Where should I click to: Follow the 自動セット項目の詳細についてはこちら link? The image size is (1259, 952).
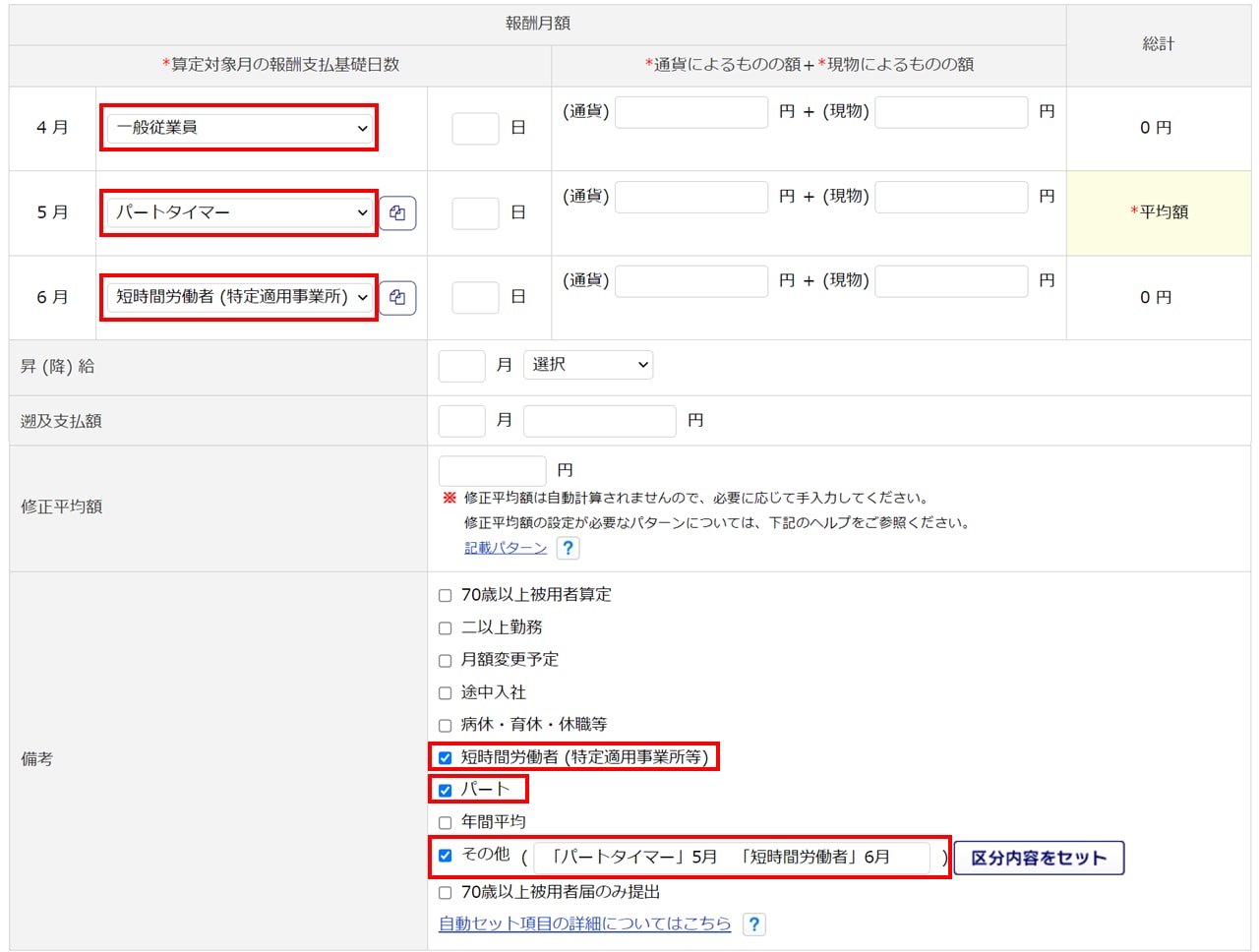coord(584,923)
